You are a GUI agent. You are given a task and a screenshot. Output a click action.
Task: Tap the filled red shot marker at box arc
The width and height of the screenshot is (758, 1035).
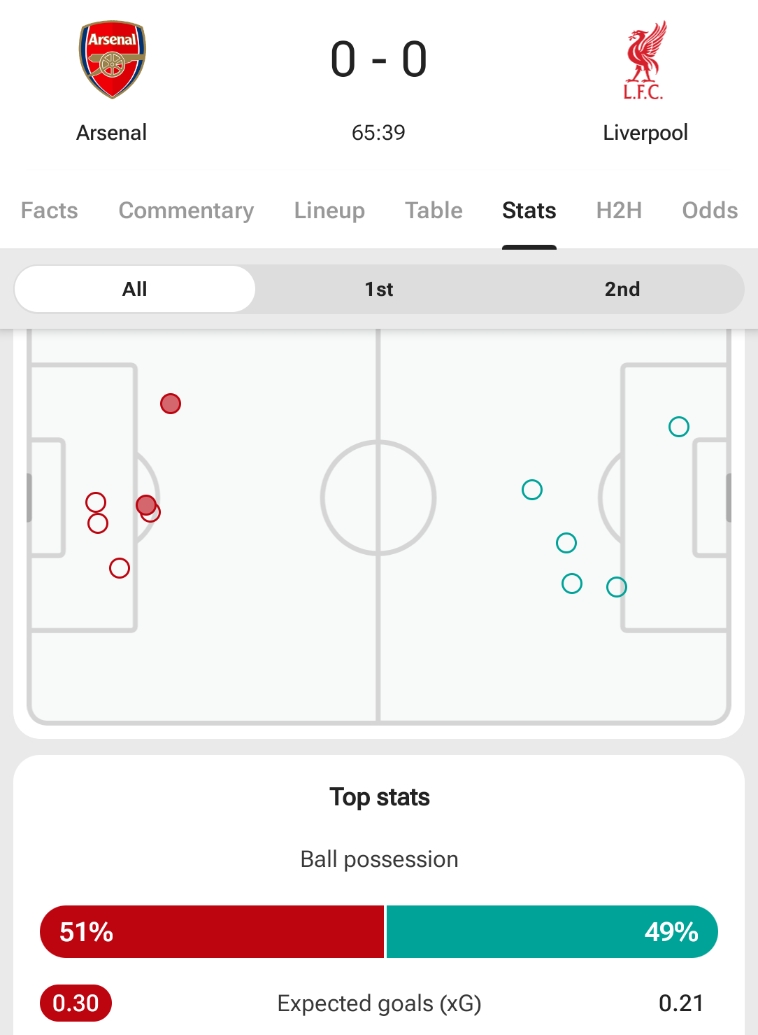coord(146,505)
